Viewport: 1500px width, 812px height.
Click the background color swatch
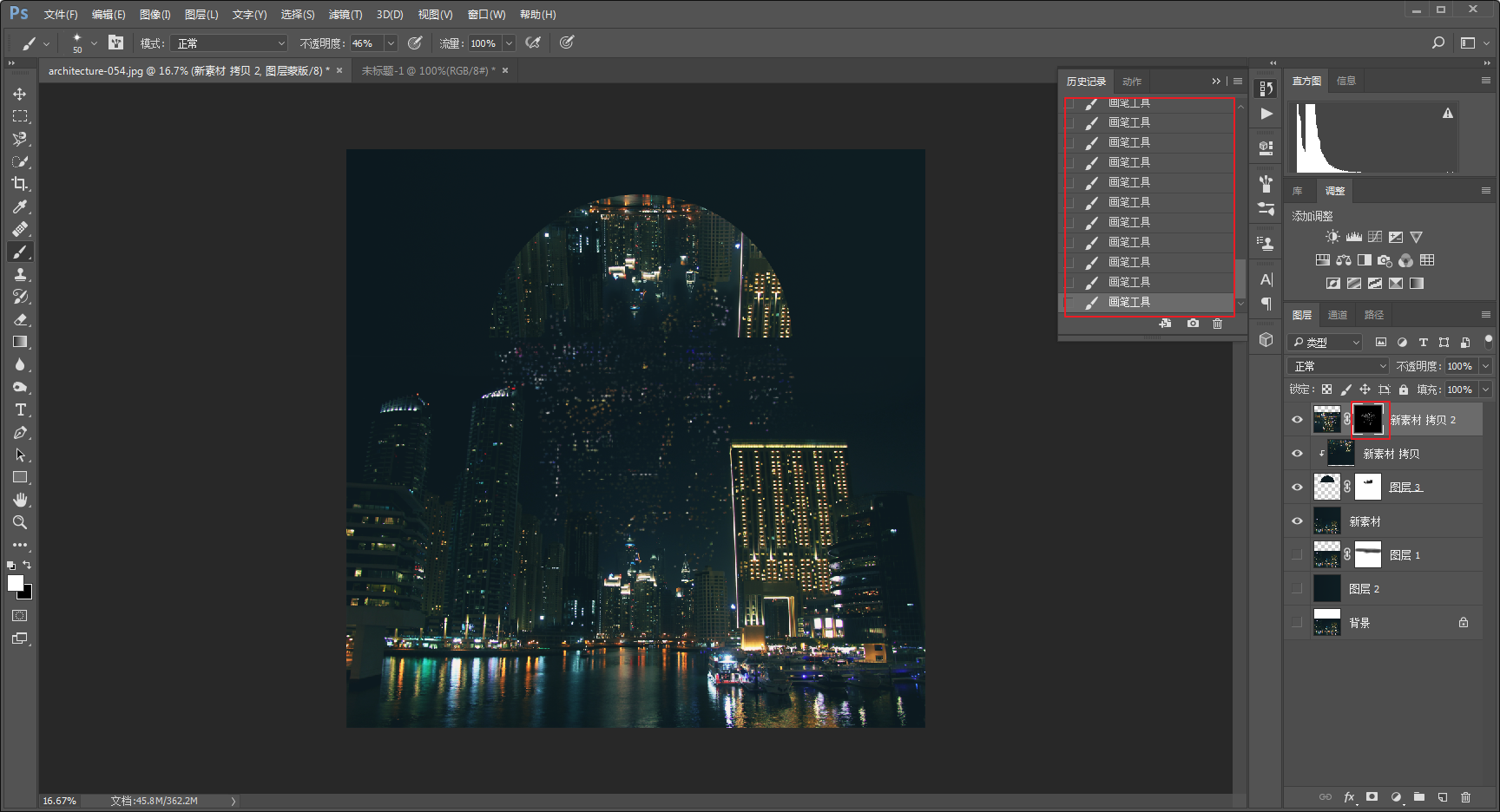27,594
